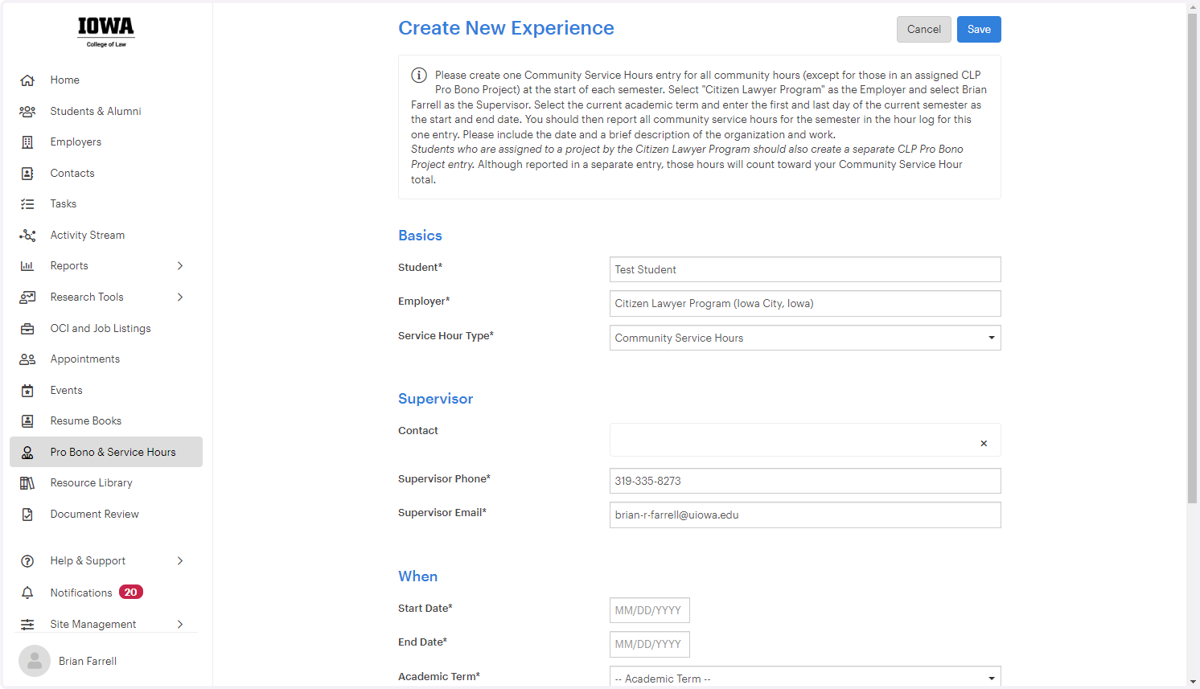Click the Brian Farrell avatar icon
Image resolution: width=1200 pixels, height=689 pixels.
[x=34, y=661]
